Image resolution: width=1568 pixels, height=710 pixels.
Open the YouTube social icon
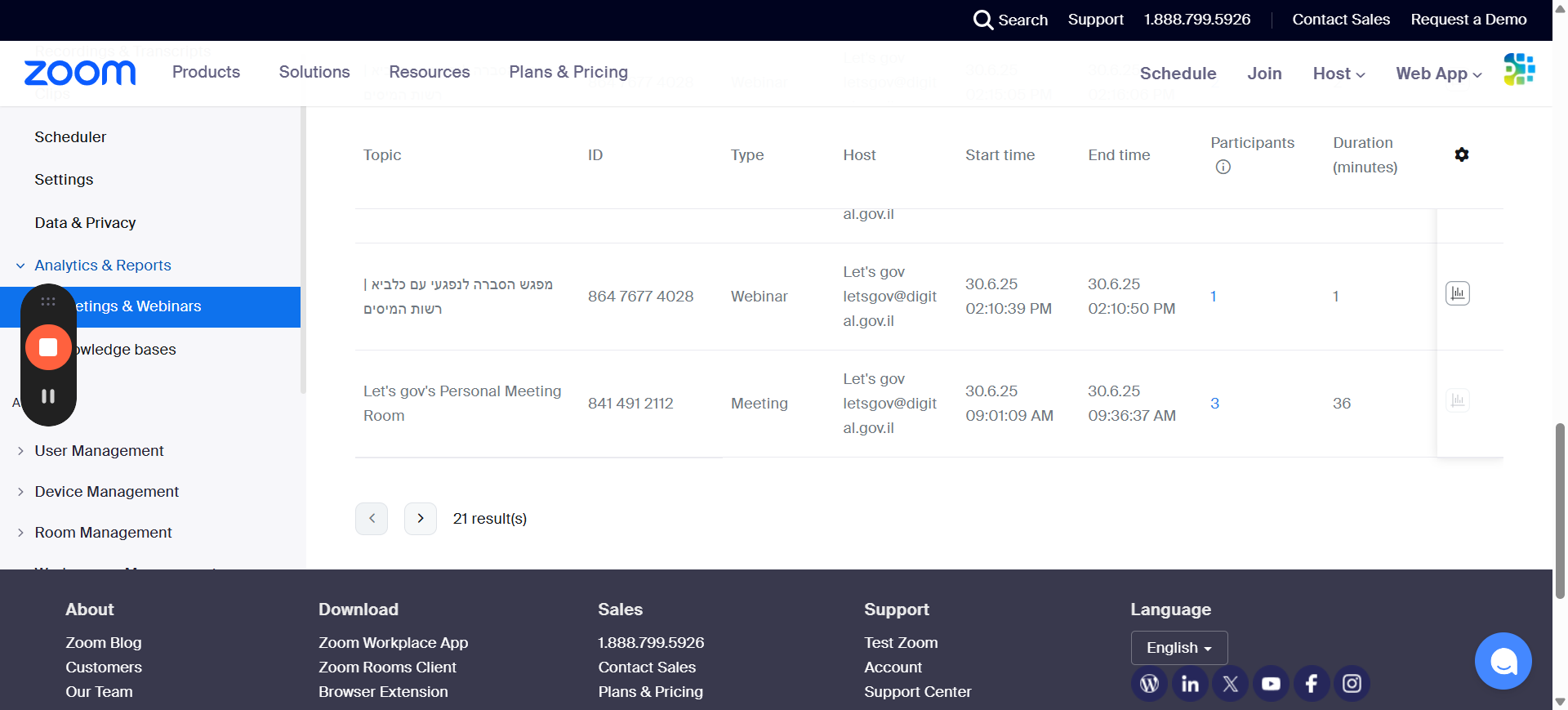(1271, 683)
